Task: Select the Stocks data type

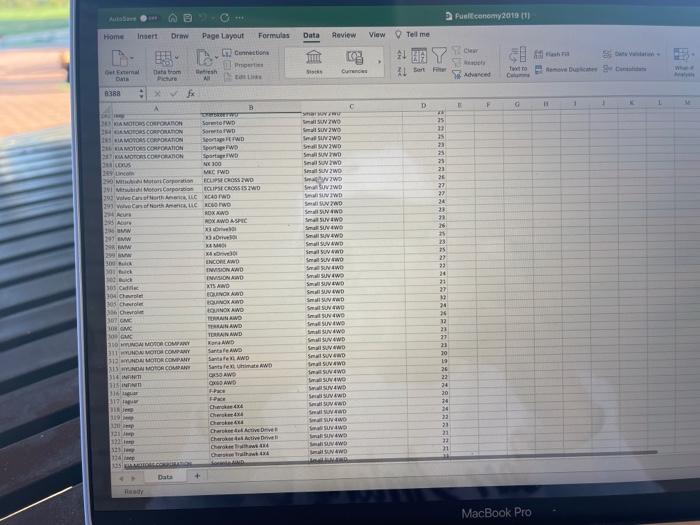Action: click(314, 62)
